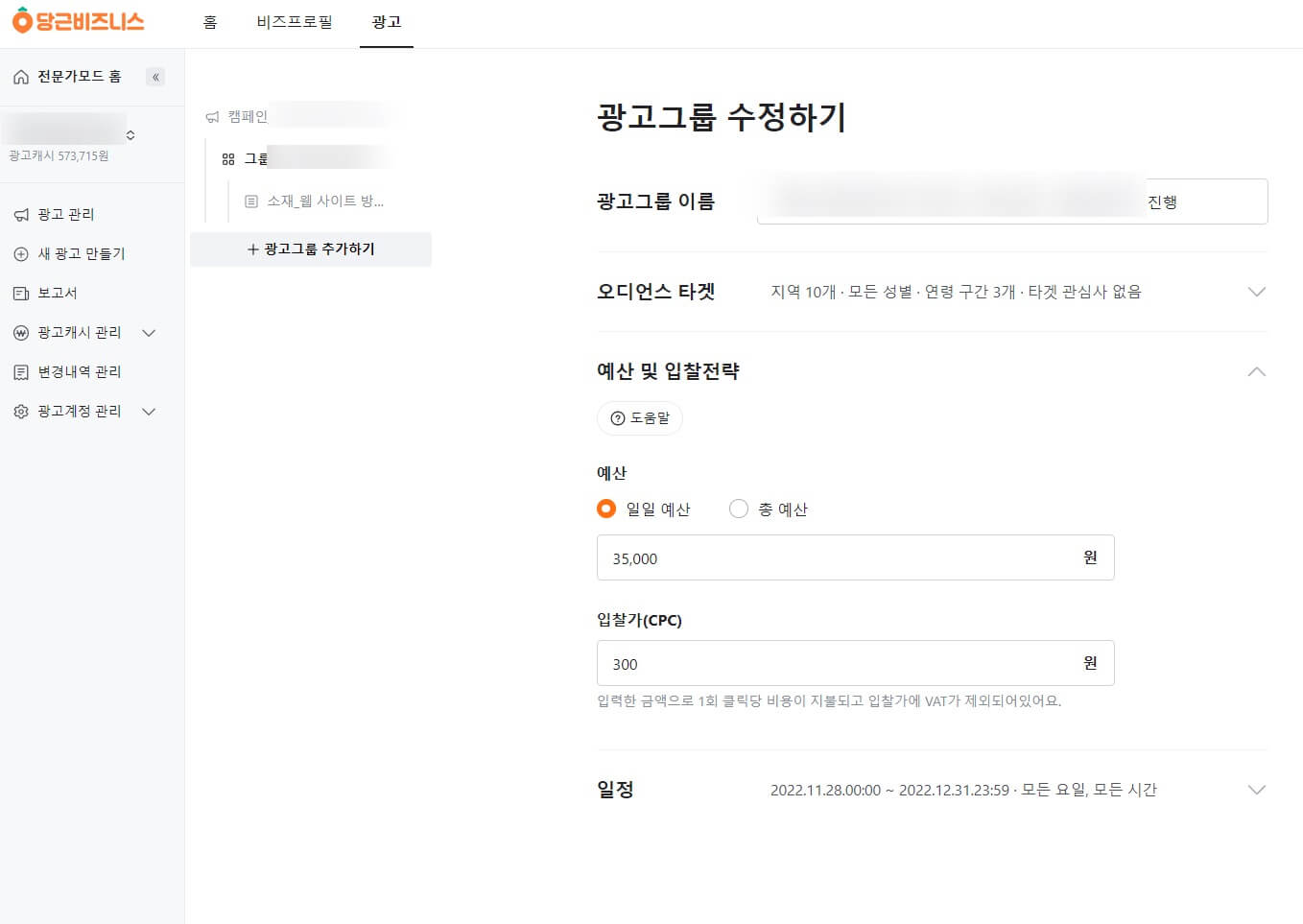Click the 광고그룹 수정하기 heading
Viewport: 1303px width, 924px height.
[x=722, y=117]
